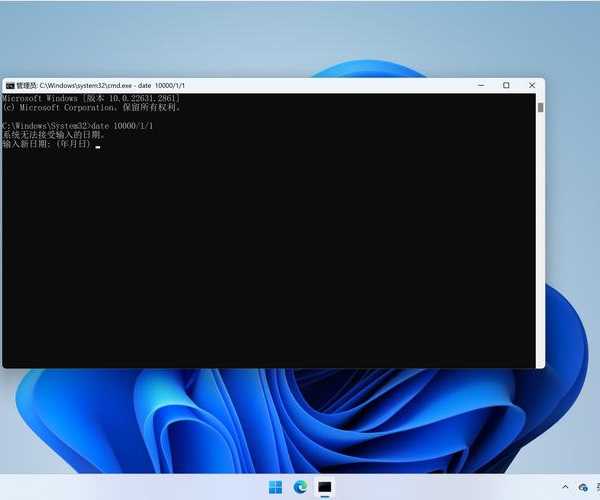This screenshot has width=600, height=500.
Task: Select the Command Prompt taskbar icon
Action: [325, 487]
